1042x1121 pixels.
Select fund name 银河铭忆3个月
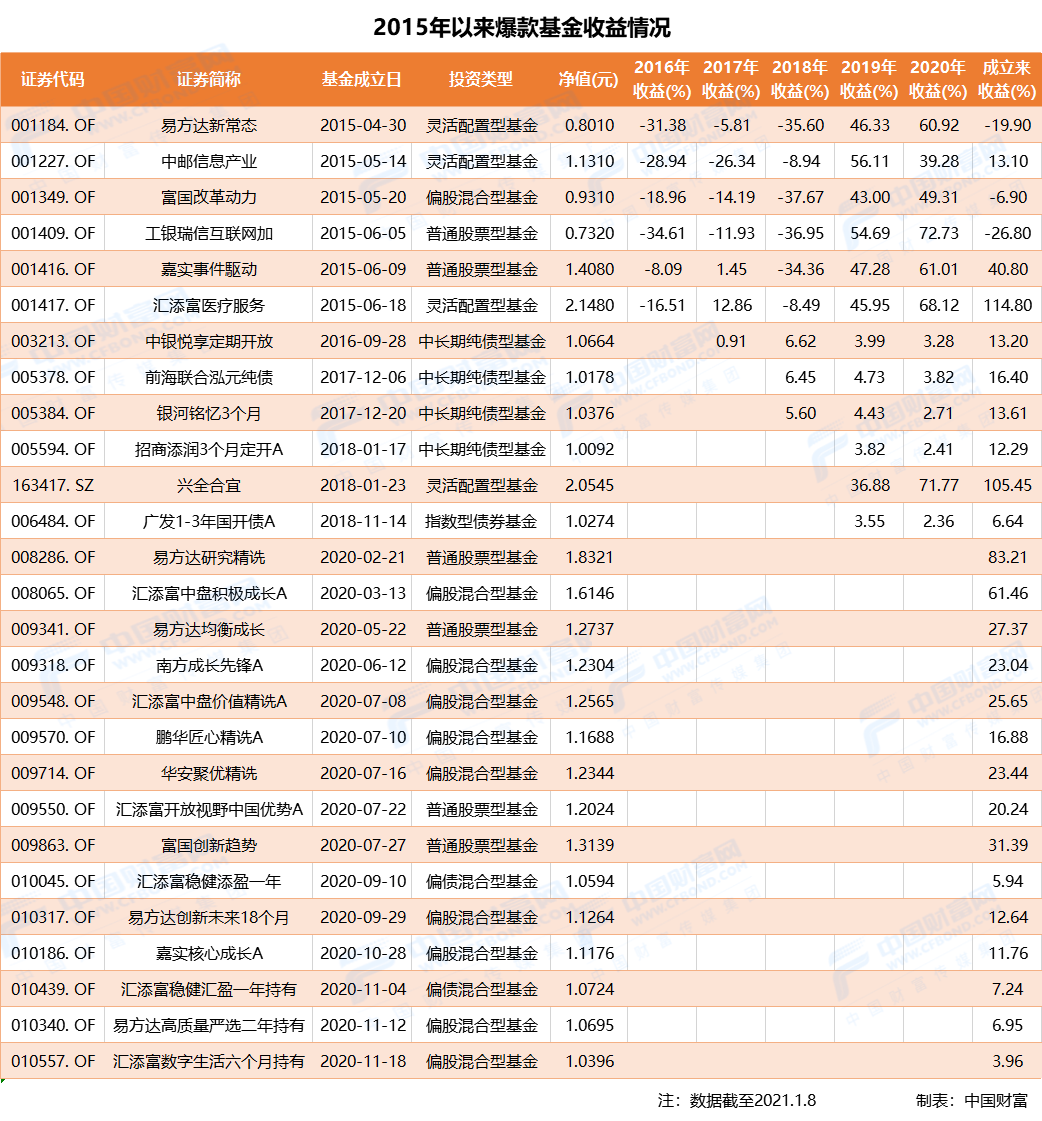point(208,413)
